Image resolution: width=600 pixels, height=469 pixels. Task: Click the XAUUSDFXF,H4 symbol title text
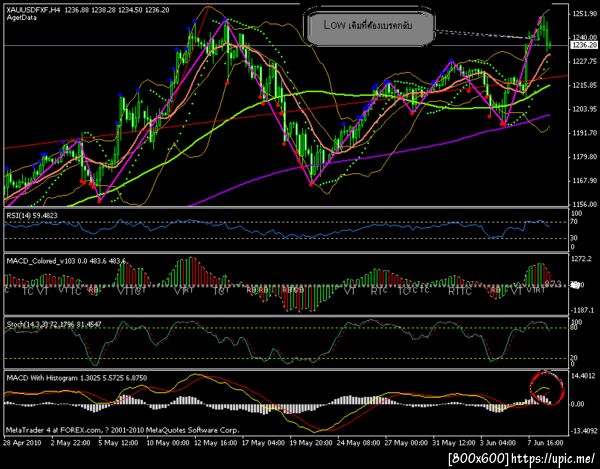(33, 10)
